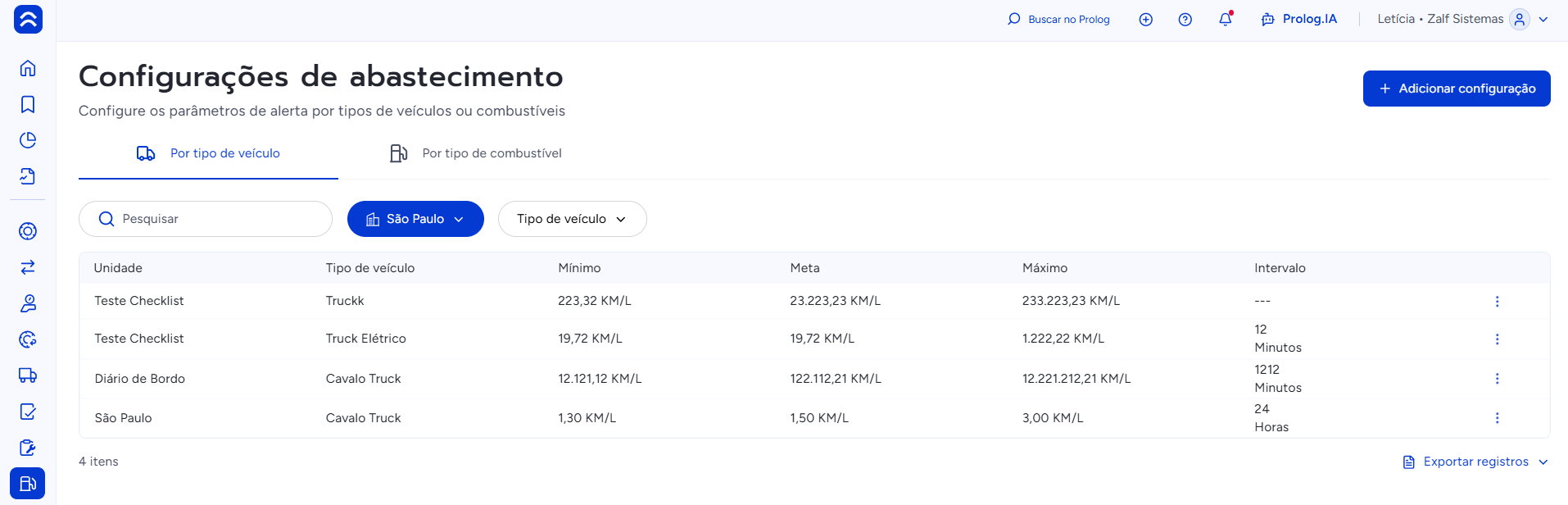This screenshot has width=1568, height=505.
Task: Click the 1212 Minutos interval cell
Action: coord(1278,379)
